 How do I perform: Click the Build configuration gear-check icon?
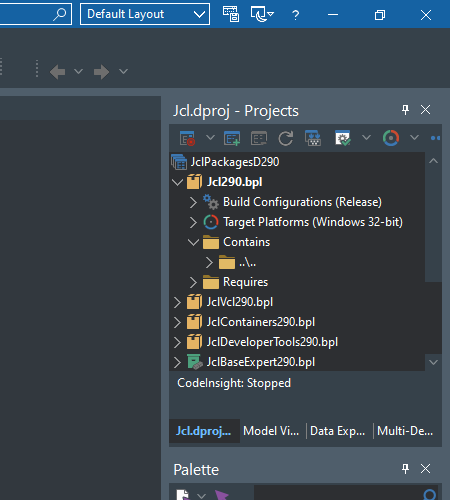[x=343, y=138]
